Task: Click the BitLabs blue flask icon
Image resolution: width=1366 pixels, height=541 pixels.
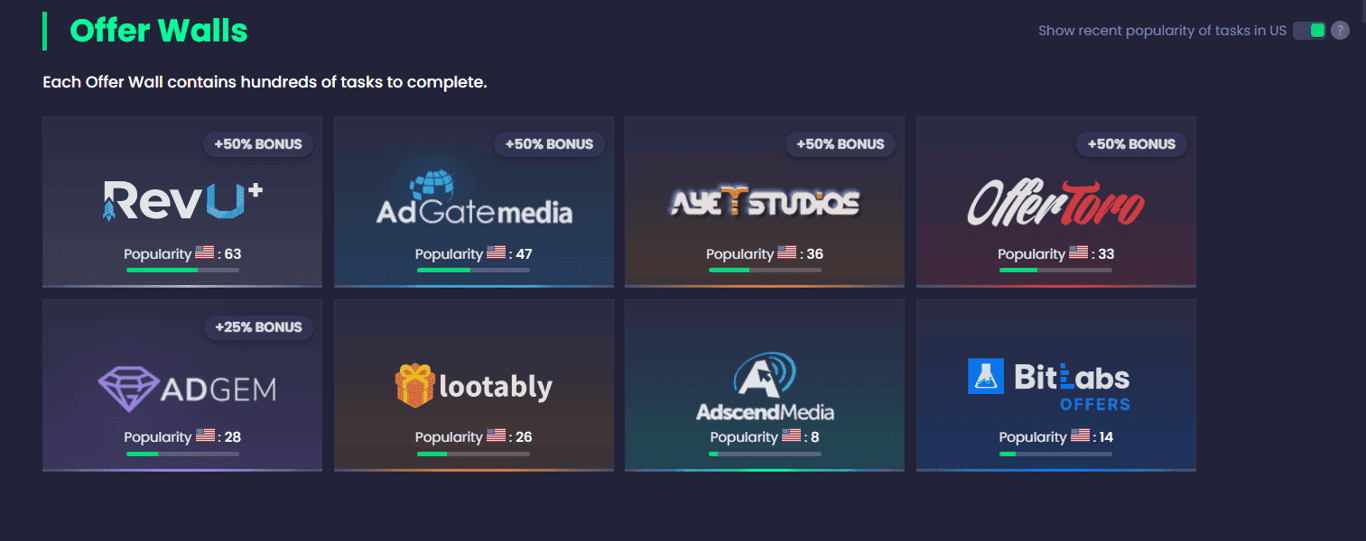Action: 986,376
